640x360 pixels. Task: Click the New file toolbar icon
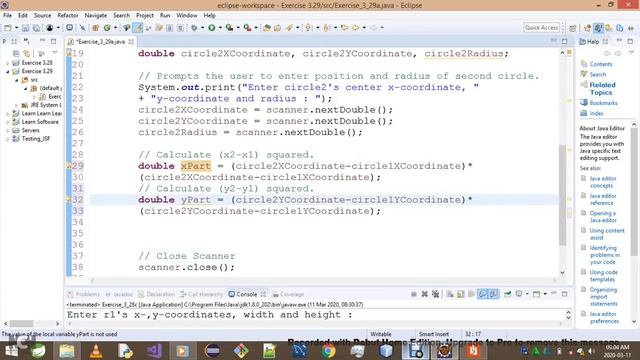pyautogui.click(x=8, y=28)
